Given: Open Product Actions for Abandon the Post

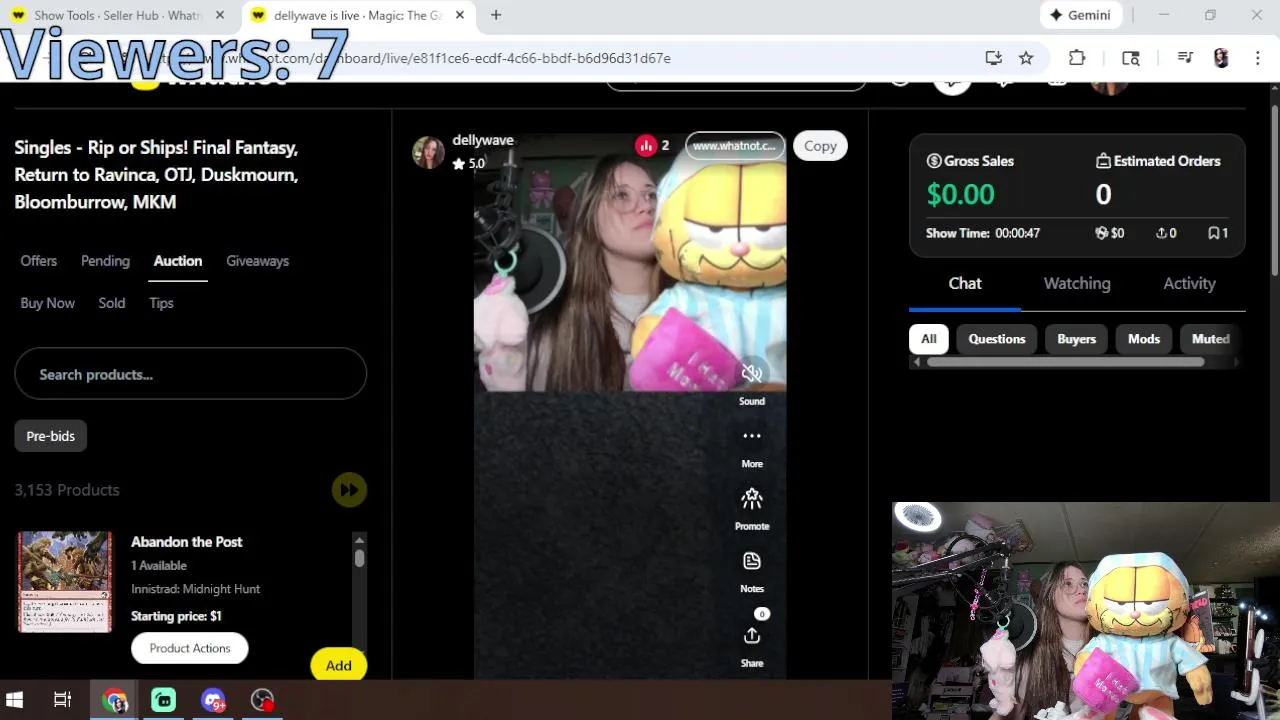Looking at the screenshot, I should click(x=189, y=648).
